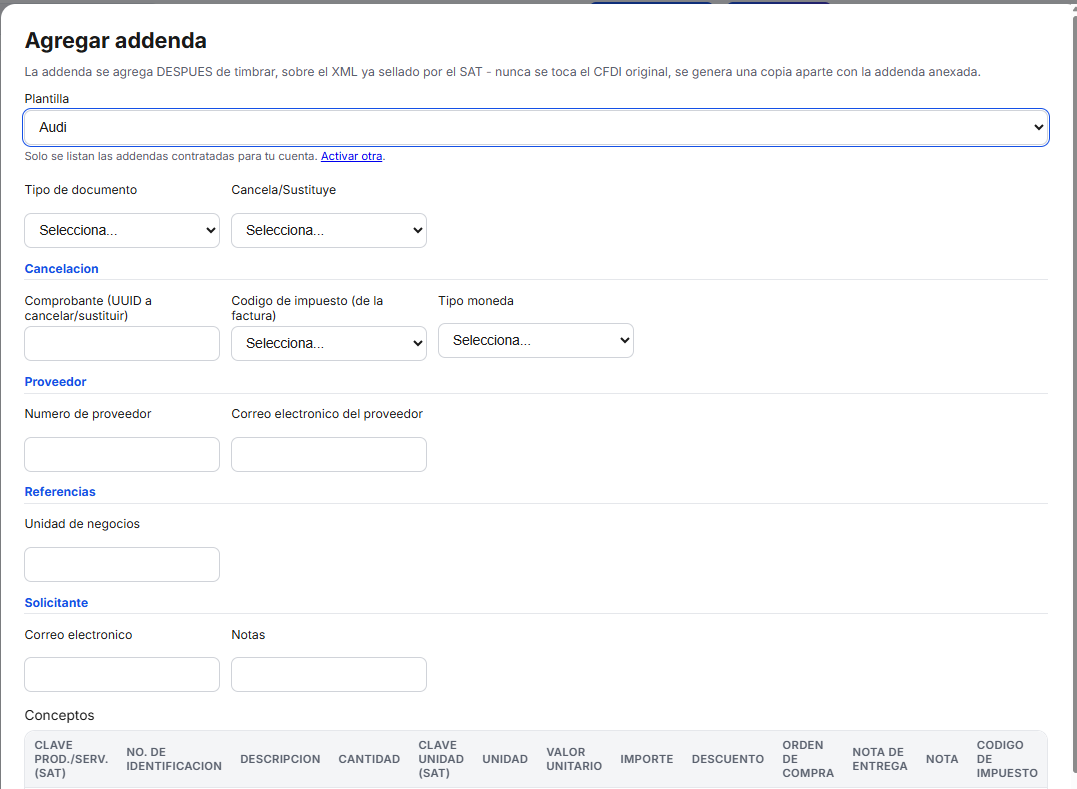Click the NOTA column header
This screenshot has height=789, width=1077.
click(942, 759)
